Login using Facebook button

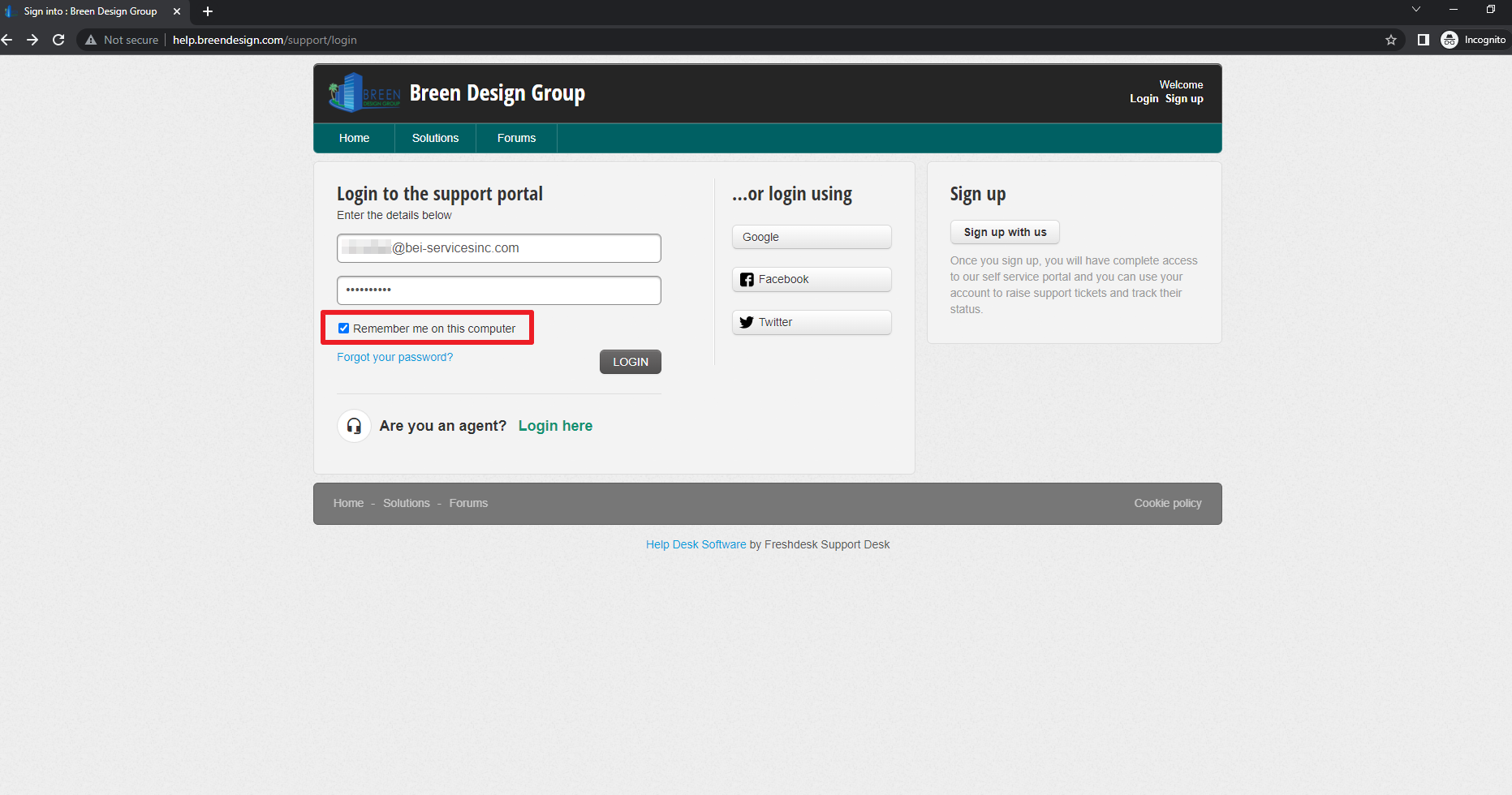[x=812, y=279]
